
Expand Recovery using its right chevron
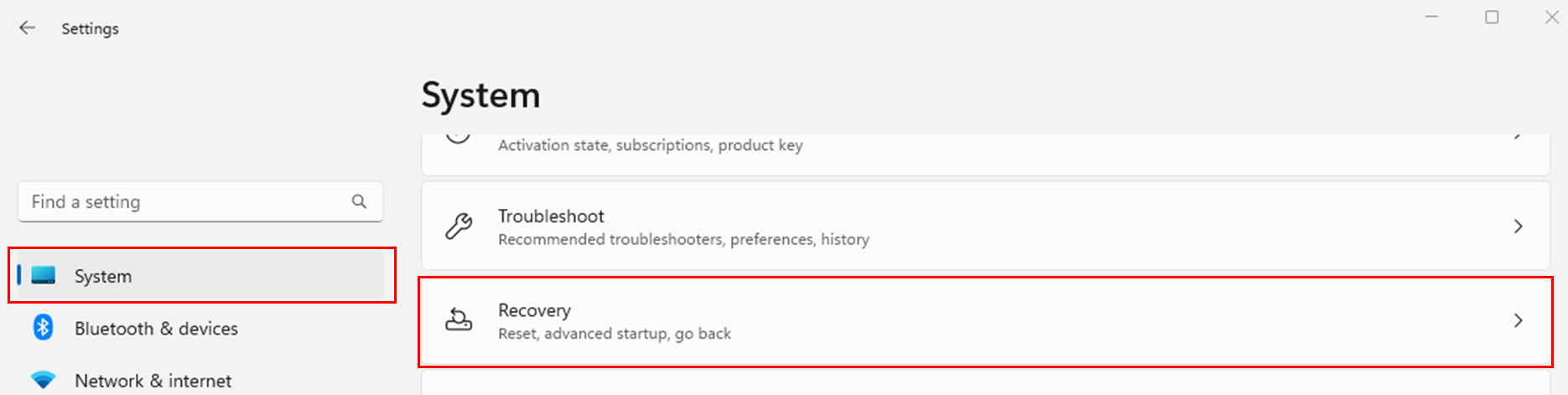[1518, 320]
